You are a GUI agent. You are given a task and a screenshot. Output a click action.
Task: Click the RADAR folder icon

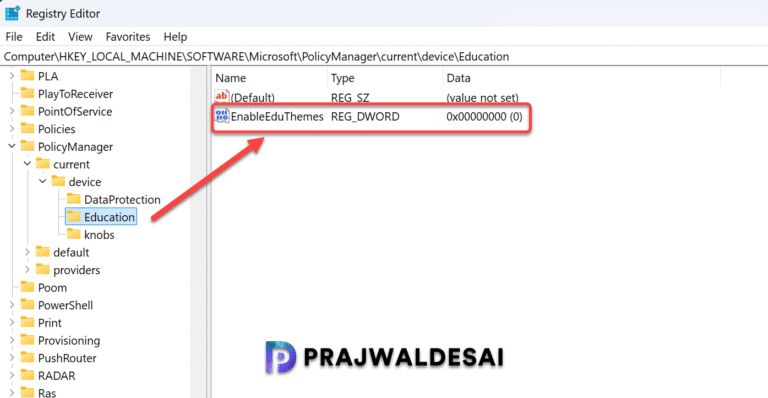pyautogui.click(x=27, y=375)
